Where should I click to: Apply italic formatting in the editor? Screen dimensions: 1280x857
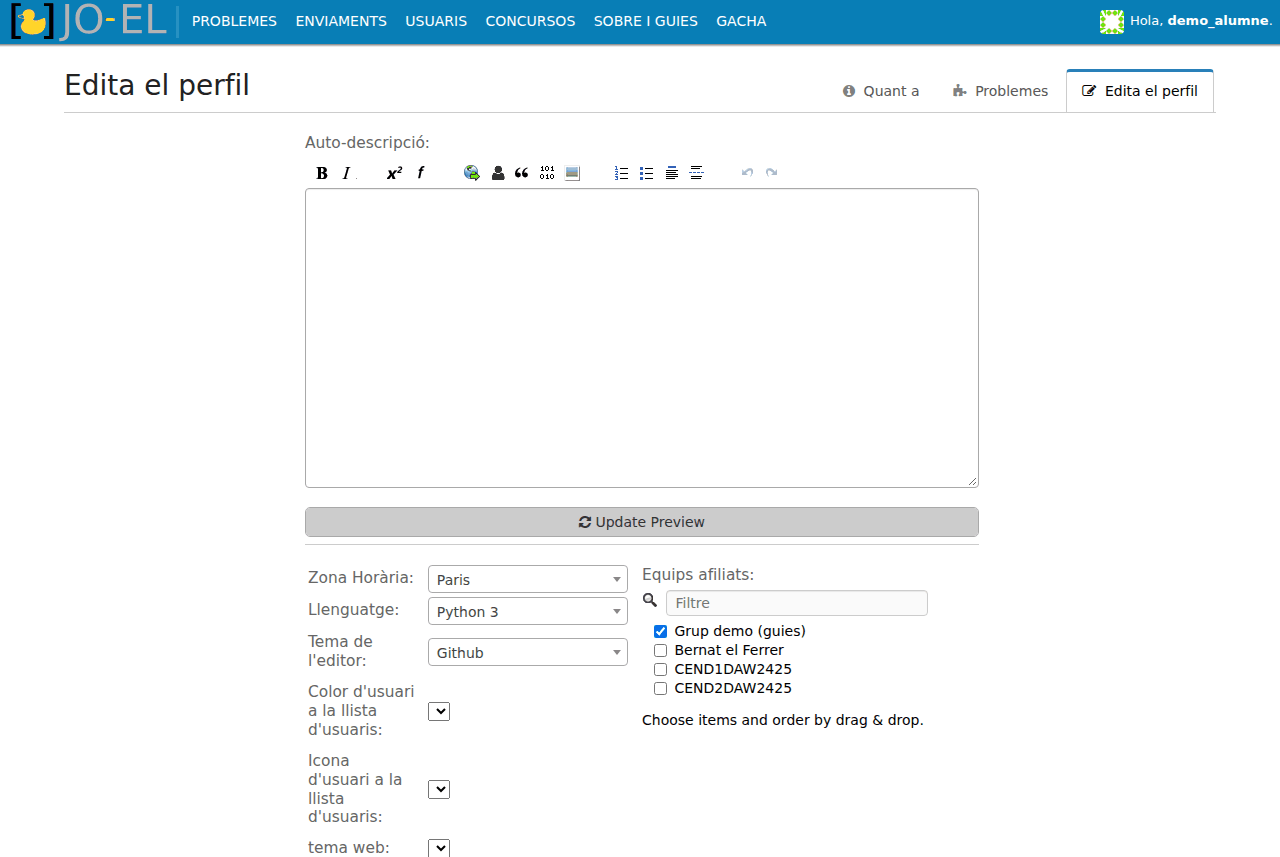click(347, 173)
